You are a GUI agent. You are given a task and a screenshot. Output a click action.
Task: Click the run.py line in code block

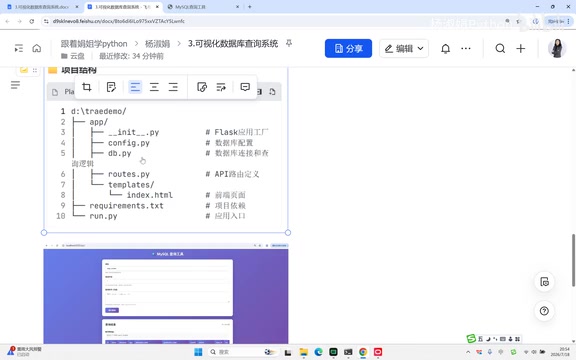click(x=103, y=216)
